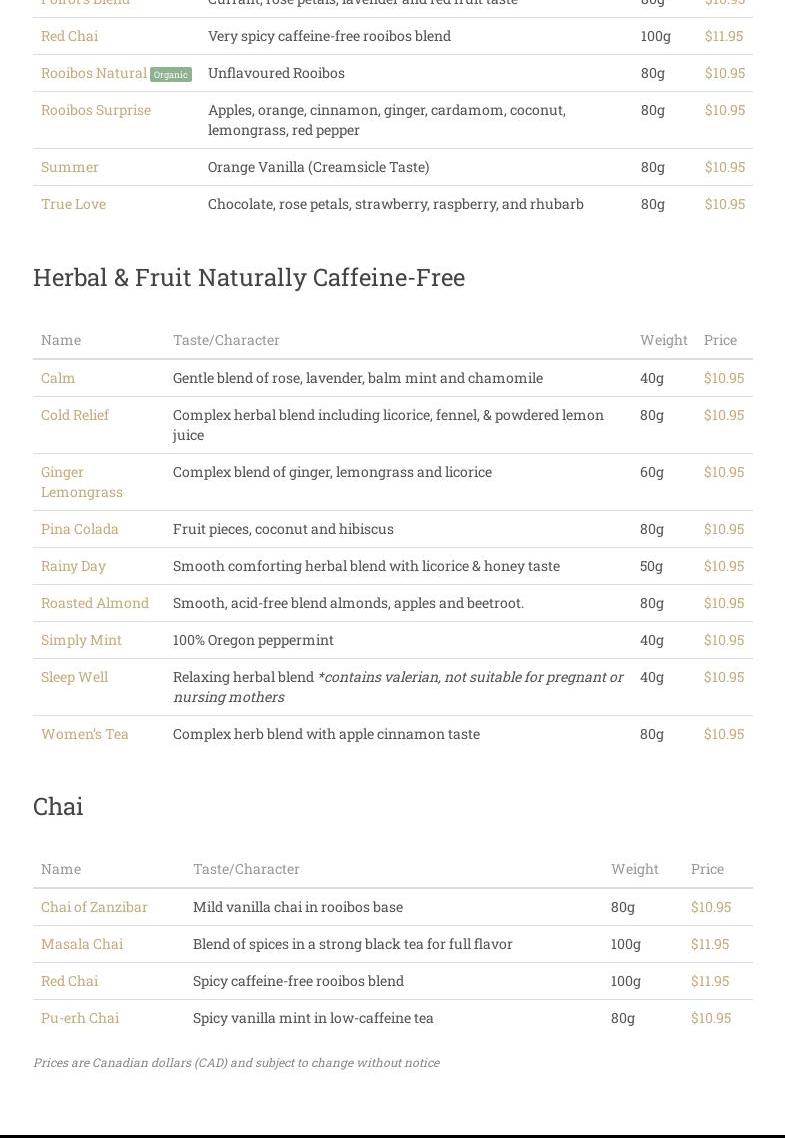Select the Summer tea link
785x1138 pixels.
tap(70, 167)
